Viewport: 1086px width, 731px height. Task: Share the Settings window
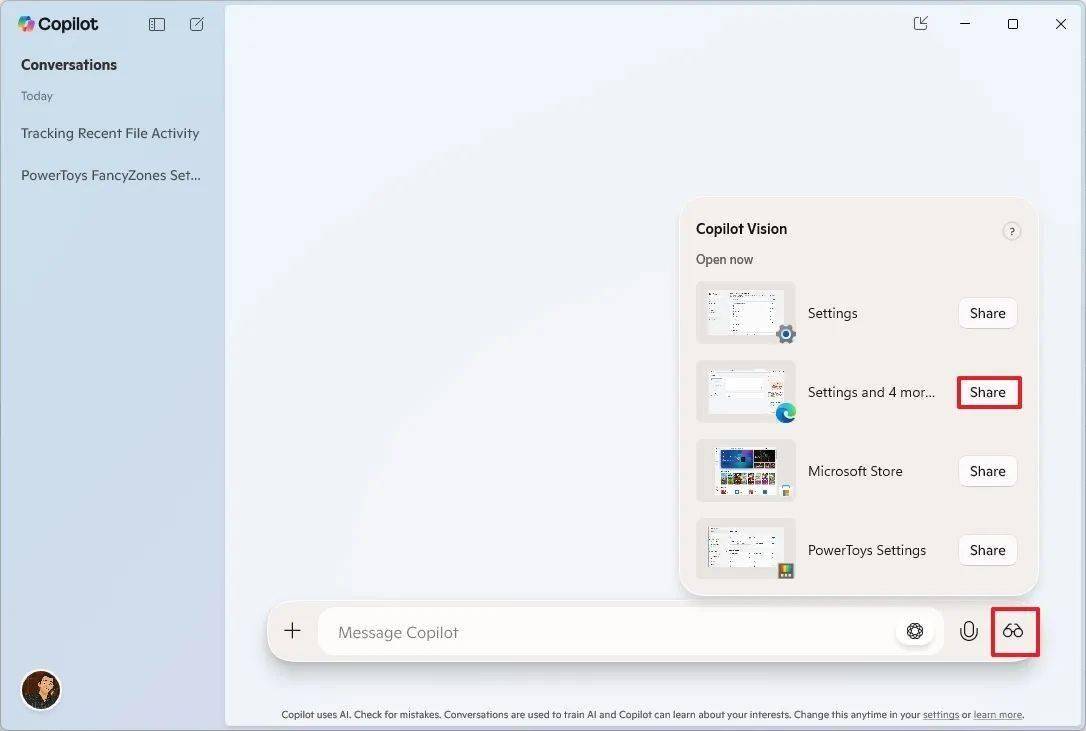tap(988, 313)
